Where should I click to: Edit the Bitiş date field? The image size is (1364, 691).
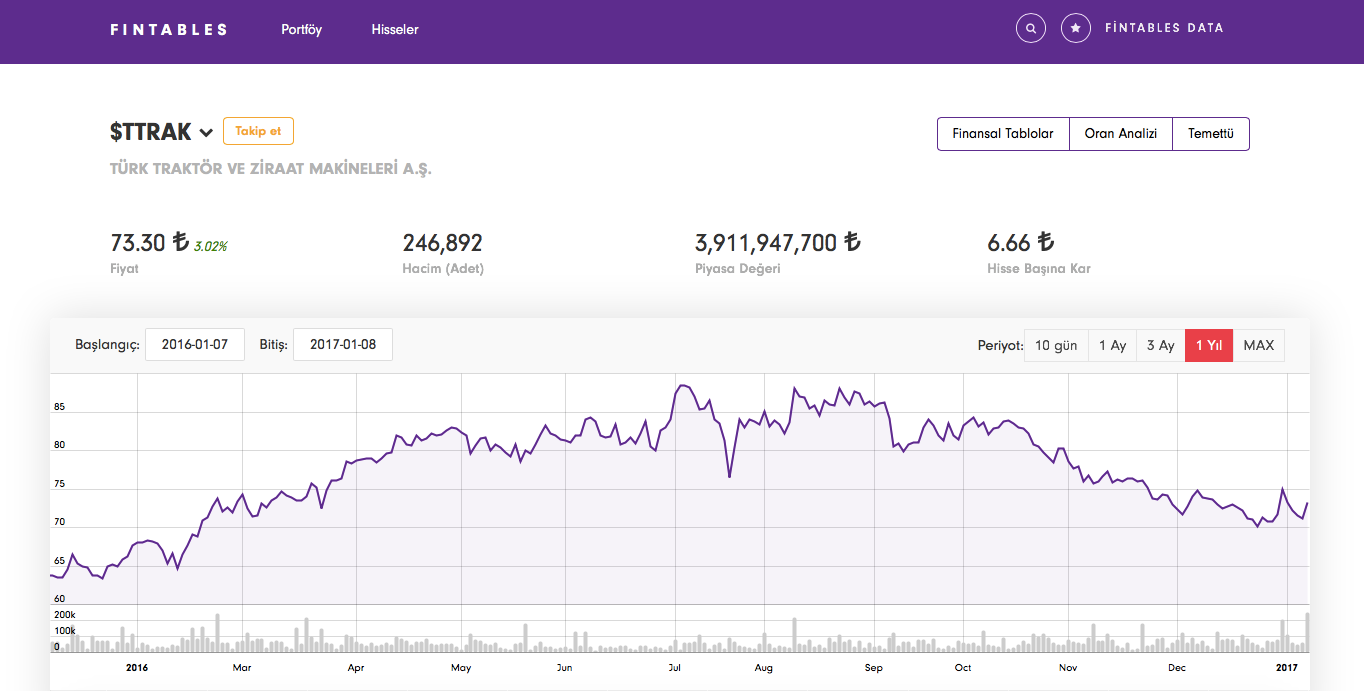point(343,344)
